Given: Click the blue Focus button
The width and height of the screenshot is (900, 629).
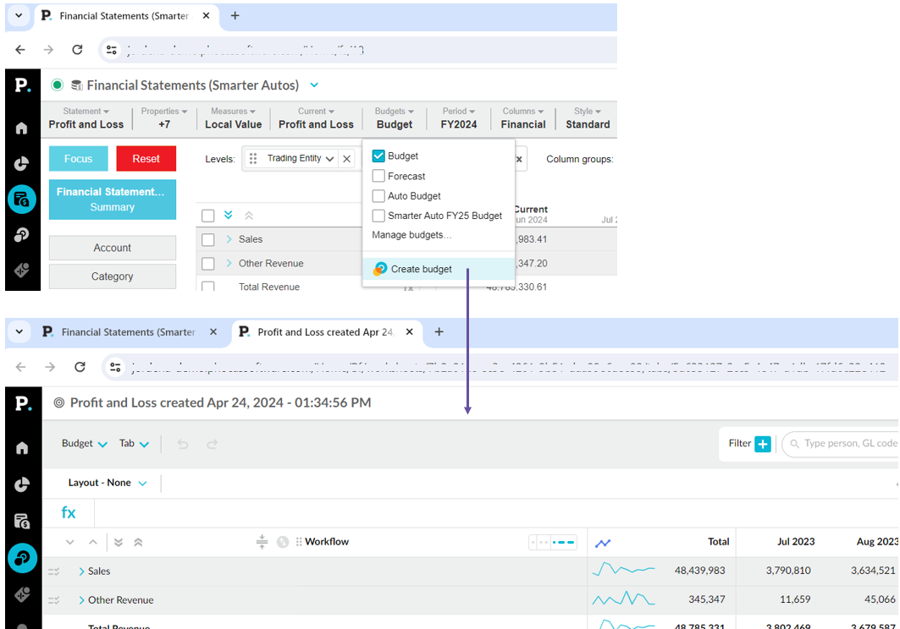Looking at the screenshot, I should coord(78,159).
